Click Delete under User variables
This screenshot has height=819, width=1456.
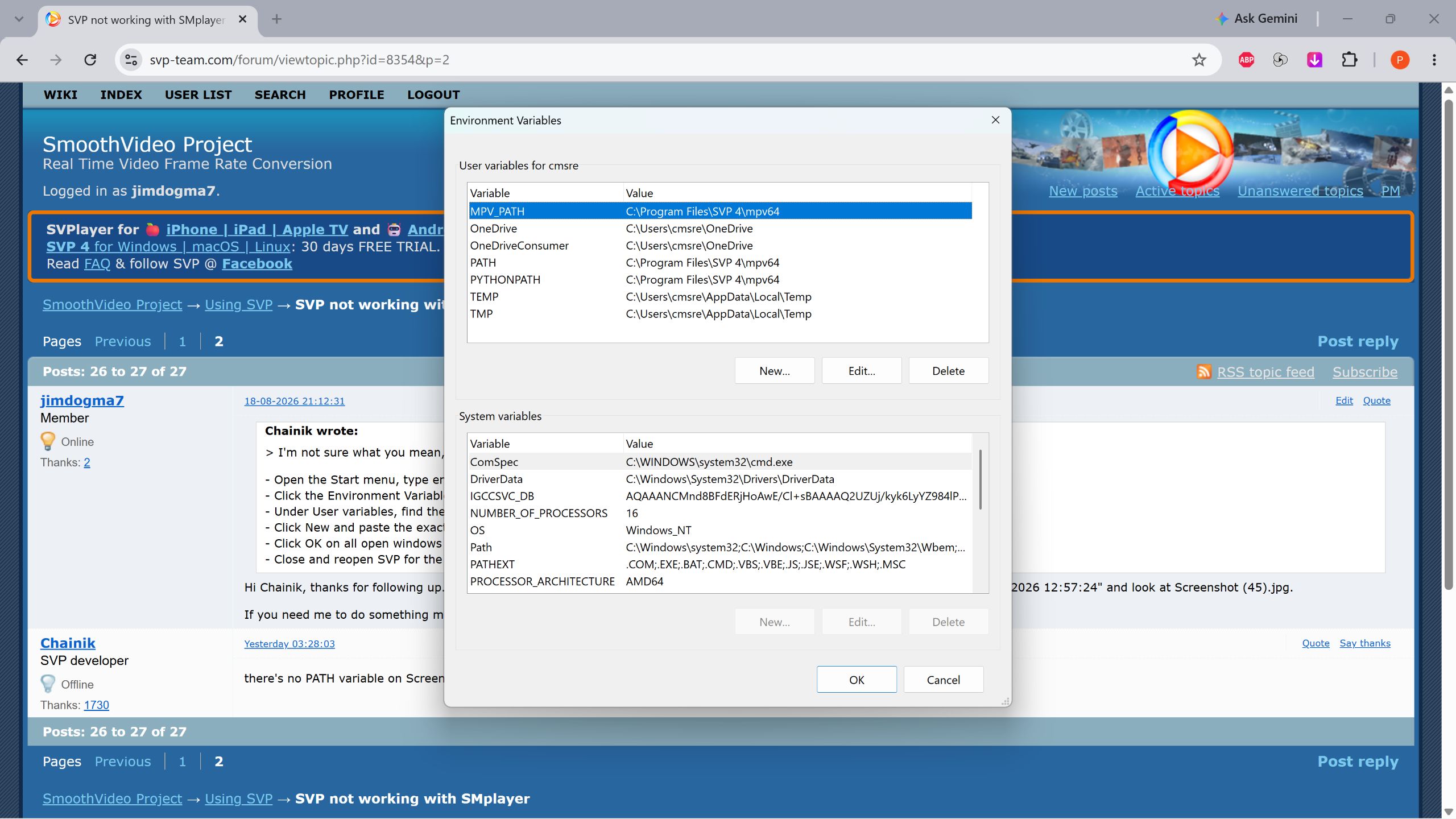pyautogui.click(x=948, y=371)
